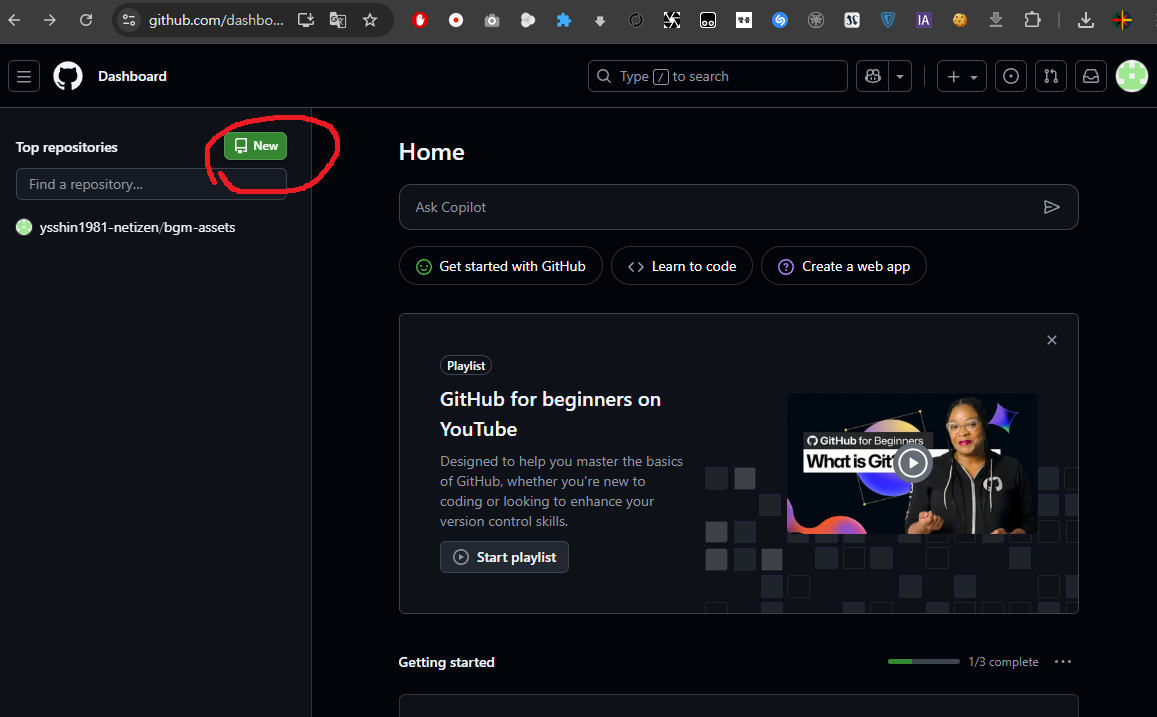Expand the Copilot dropdown arrow
Viewport: 1157px width, 717px height.
pos(900,76)
